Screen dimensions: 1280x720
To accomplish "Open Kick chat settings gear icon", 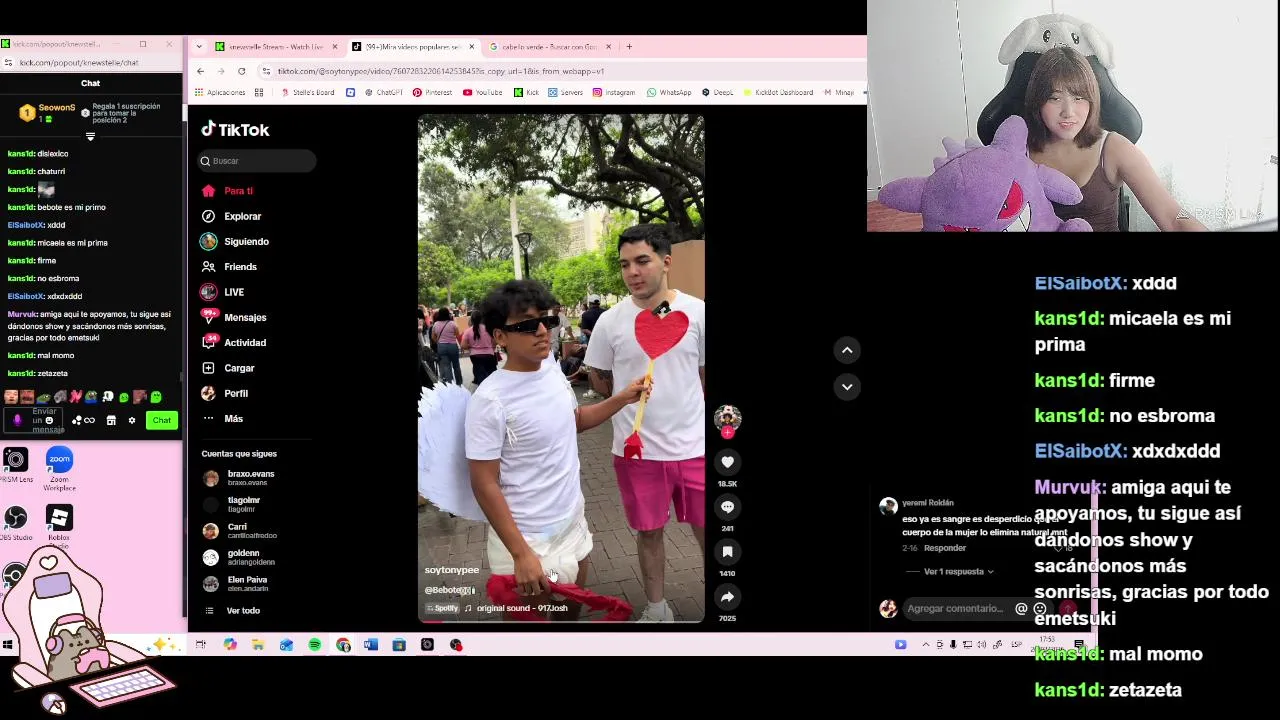I will coord(131,421).
